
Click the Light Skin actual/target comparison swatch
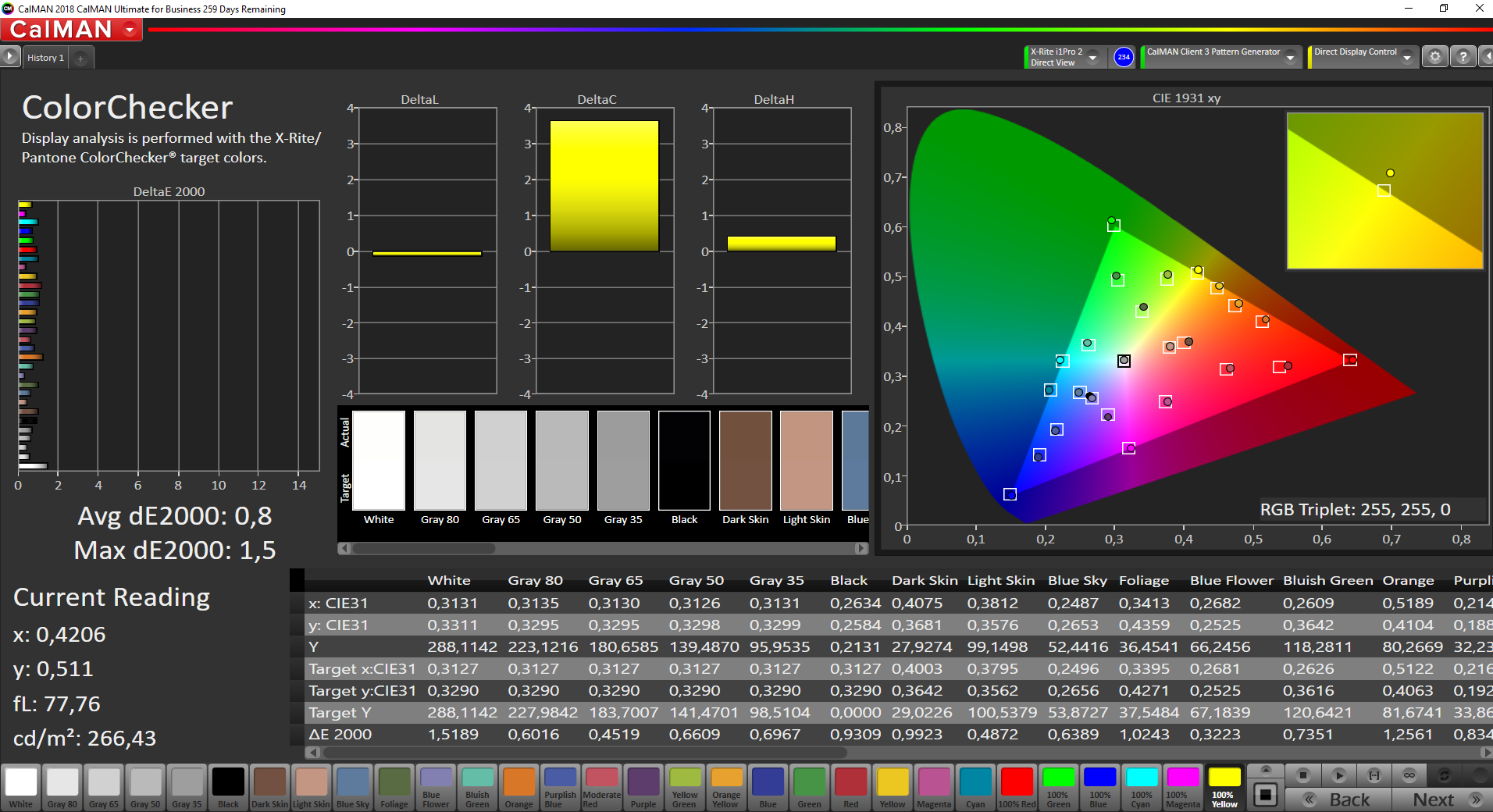tap(807, 461)
